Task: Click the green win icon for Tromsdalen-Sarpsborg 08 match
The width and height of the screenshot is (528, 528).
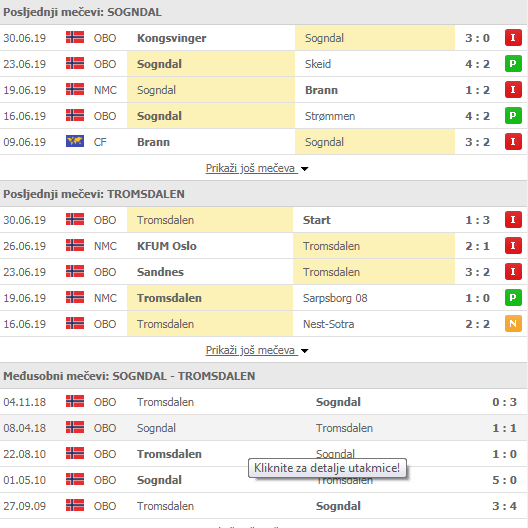Action: coord(513,298)
